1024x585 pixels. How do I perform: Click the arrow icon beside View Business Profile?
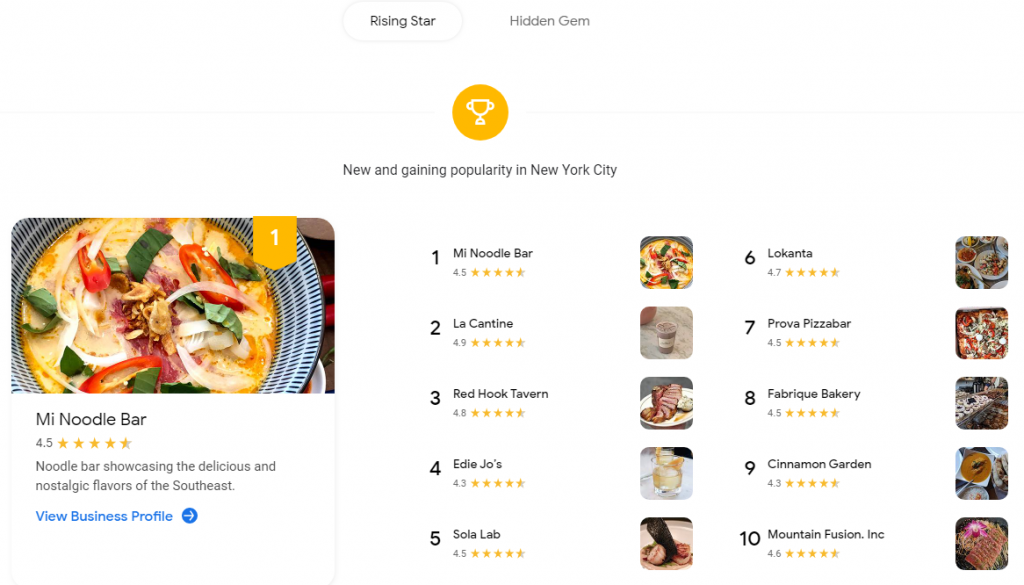189,516
